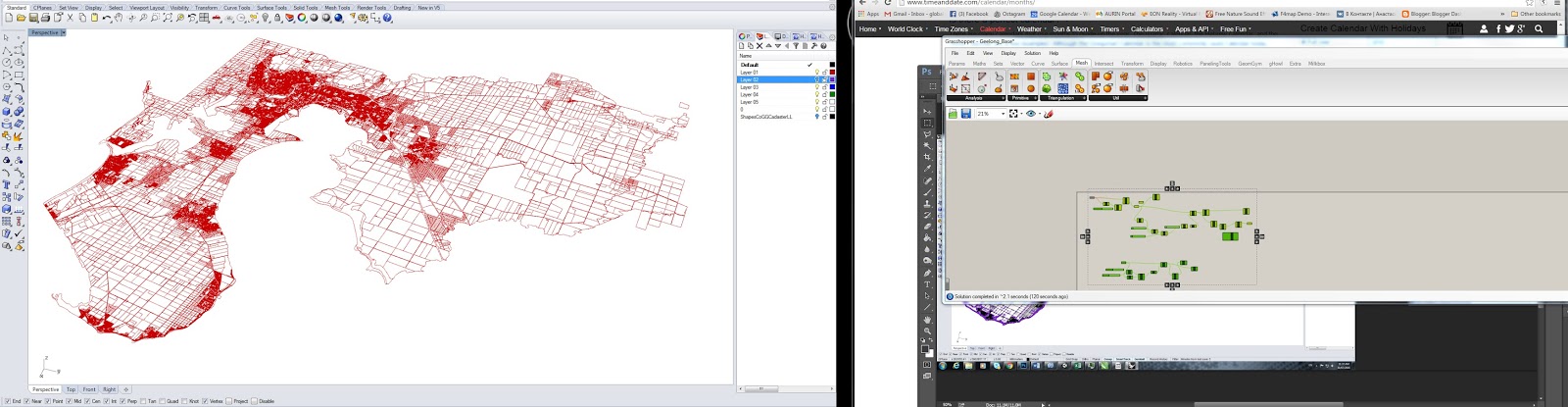The height and width of the screenshot is (407, 1568).
Task: Click the Grasshopper zoom extents icon
Action: point(1013,114)
